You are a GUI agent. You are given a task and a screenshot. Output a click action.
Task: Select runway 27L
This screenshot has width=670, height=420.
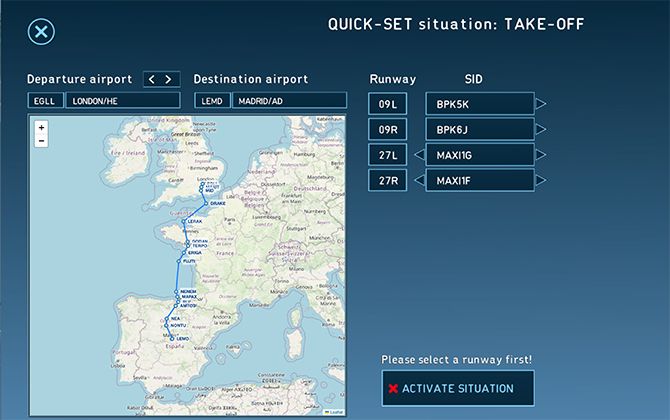(x=388, y=155)
